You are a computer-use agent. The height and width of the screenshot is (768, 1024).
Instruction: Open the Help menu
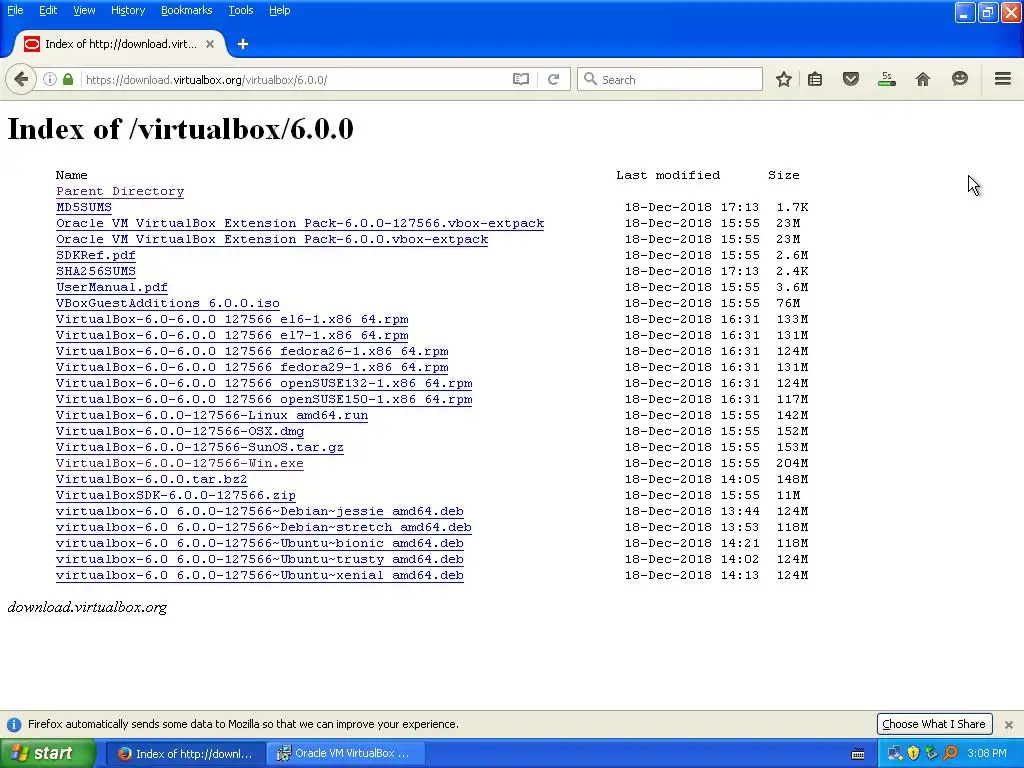280,10
